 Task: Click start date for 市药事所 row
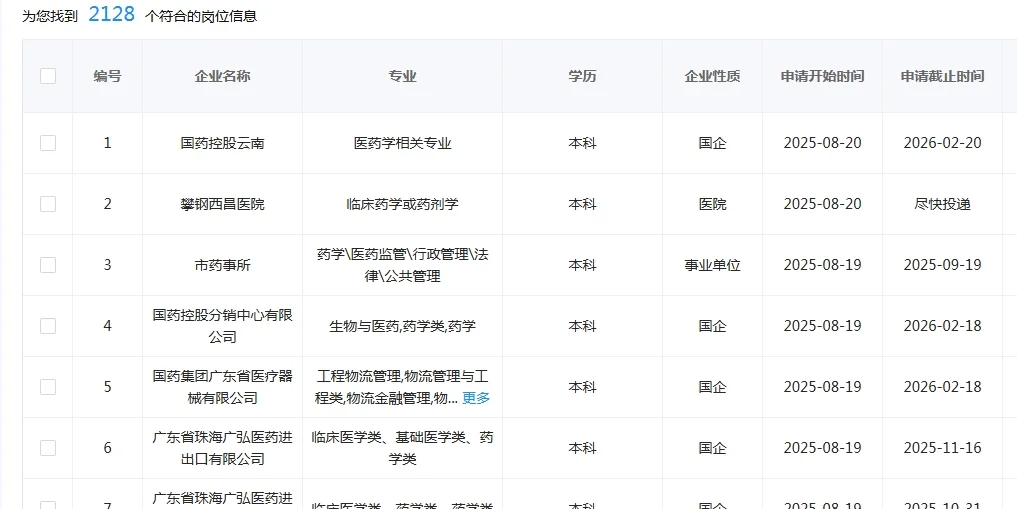(822, 265)
